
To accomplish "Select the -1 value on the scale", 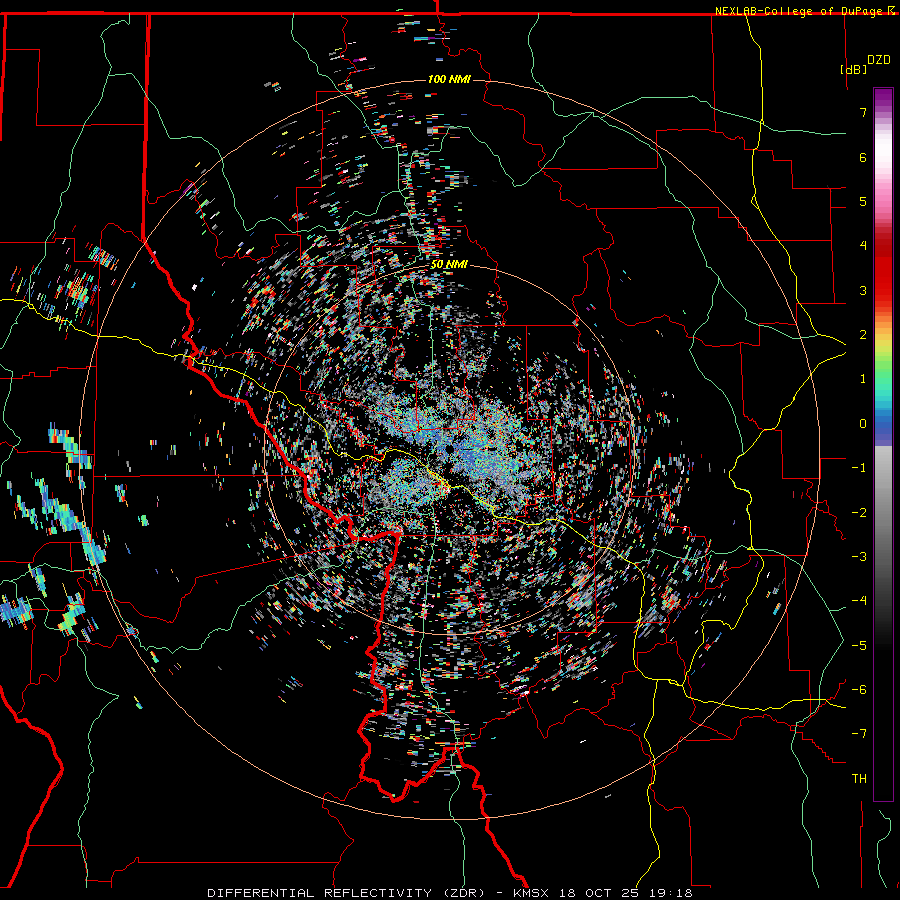I will pos(859,468).
